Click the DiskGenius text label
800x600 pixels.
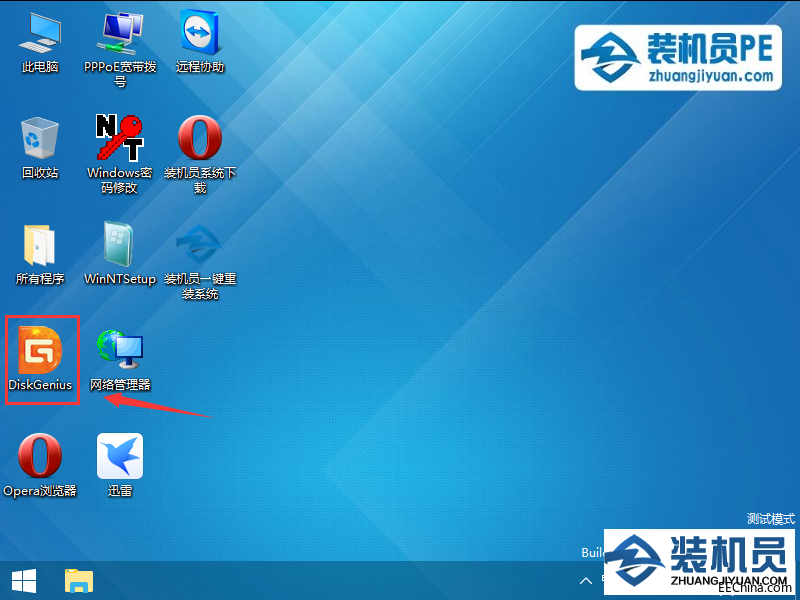(40, 385)
